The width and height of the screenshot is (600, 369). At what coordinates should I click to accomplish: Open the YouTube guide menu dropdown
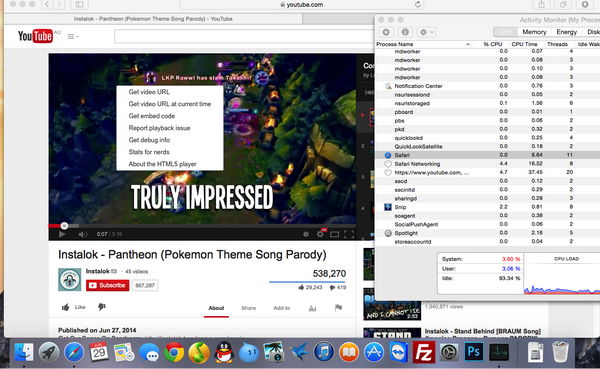pyautogui.click(x=73, y=36)
